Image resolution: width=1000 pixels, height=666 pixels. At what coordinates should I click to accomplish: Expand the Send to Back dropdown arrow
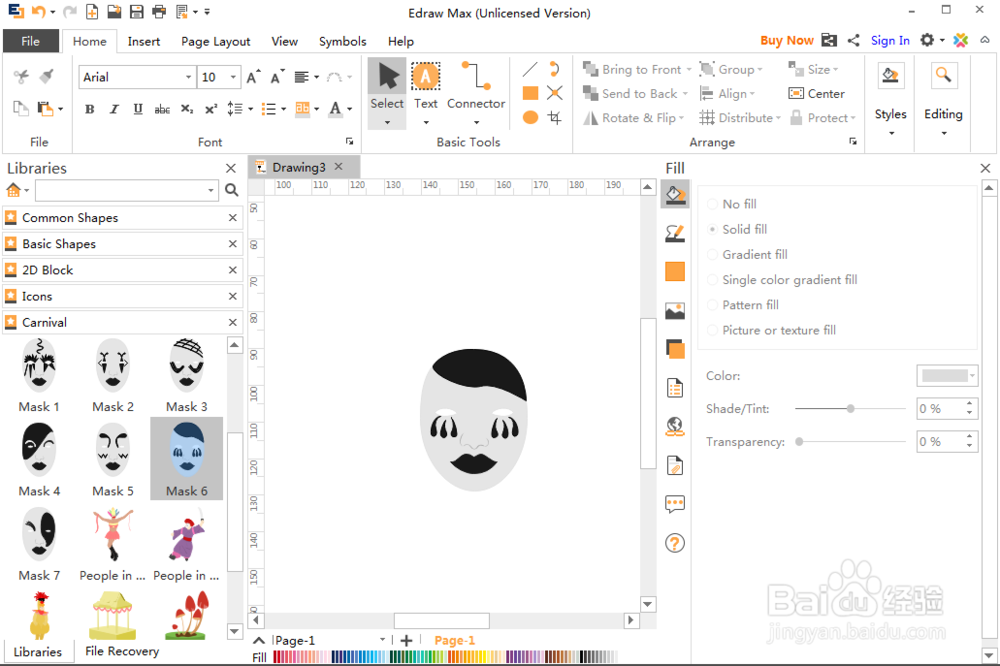[x=686, y=94]
